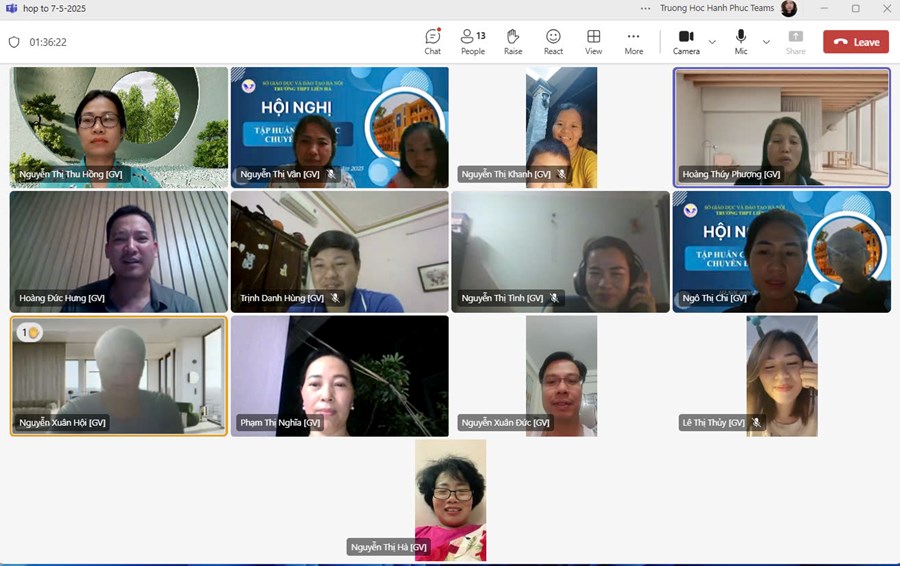Open the Chat panel

[x=432, y=41]
